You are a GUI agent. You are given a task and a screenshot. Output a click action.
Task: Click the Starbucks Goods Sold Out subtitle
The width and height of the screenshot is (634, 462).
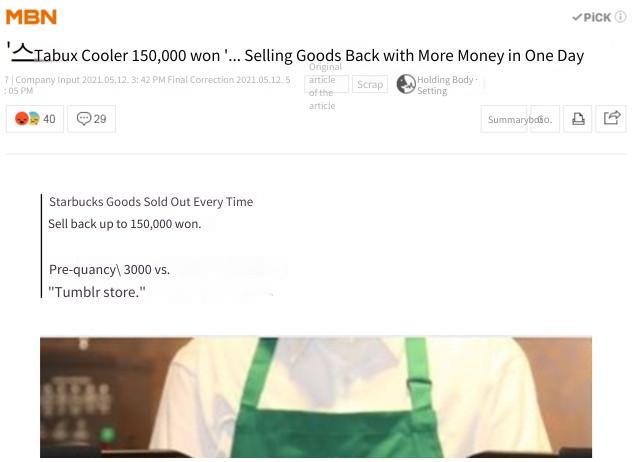[151, 201]
